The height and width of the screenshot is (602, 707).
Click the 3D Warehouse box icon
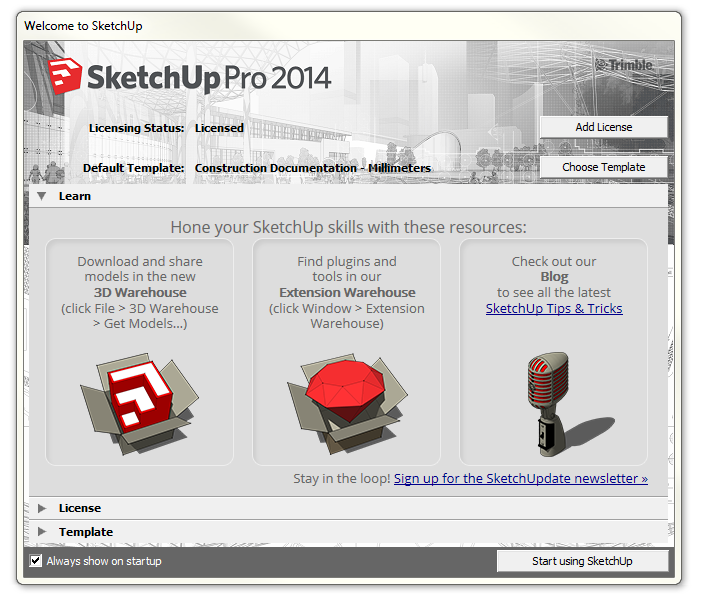[139, 404]
